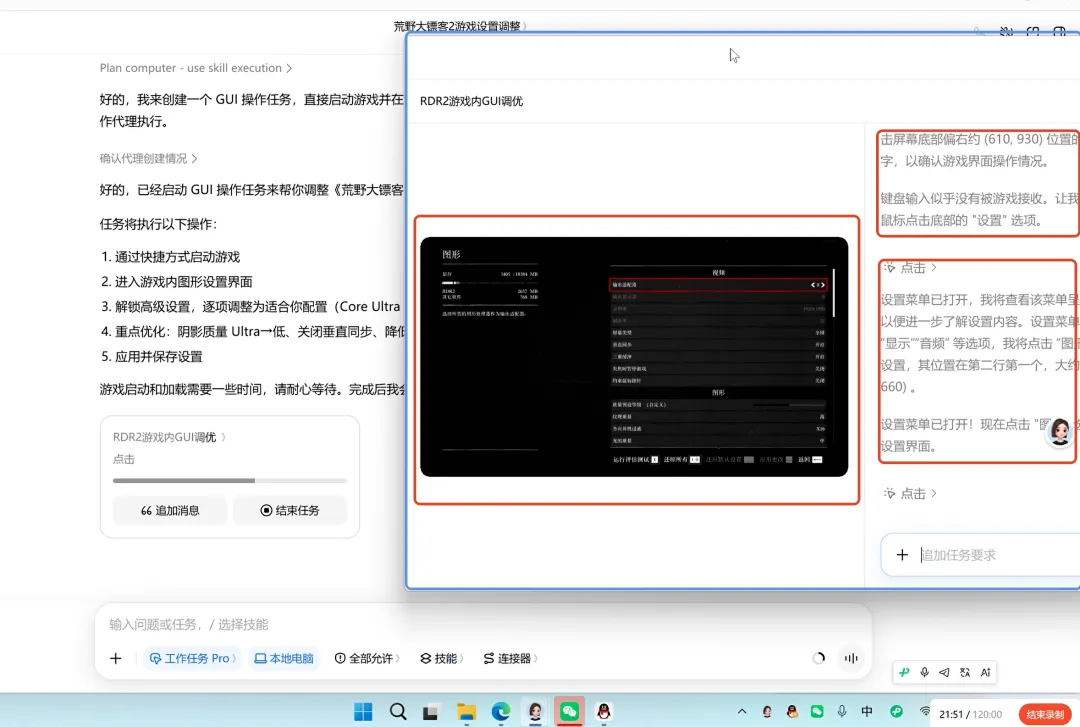This screenshot has width=1080, height=727.
Task: Open Windows taskbar search
Action: [397, 711]
